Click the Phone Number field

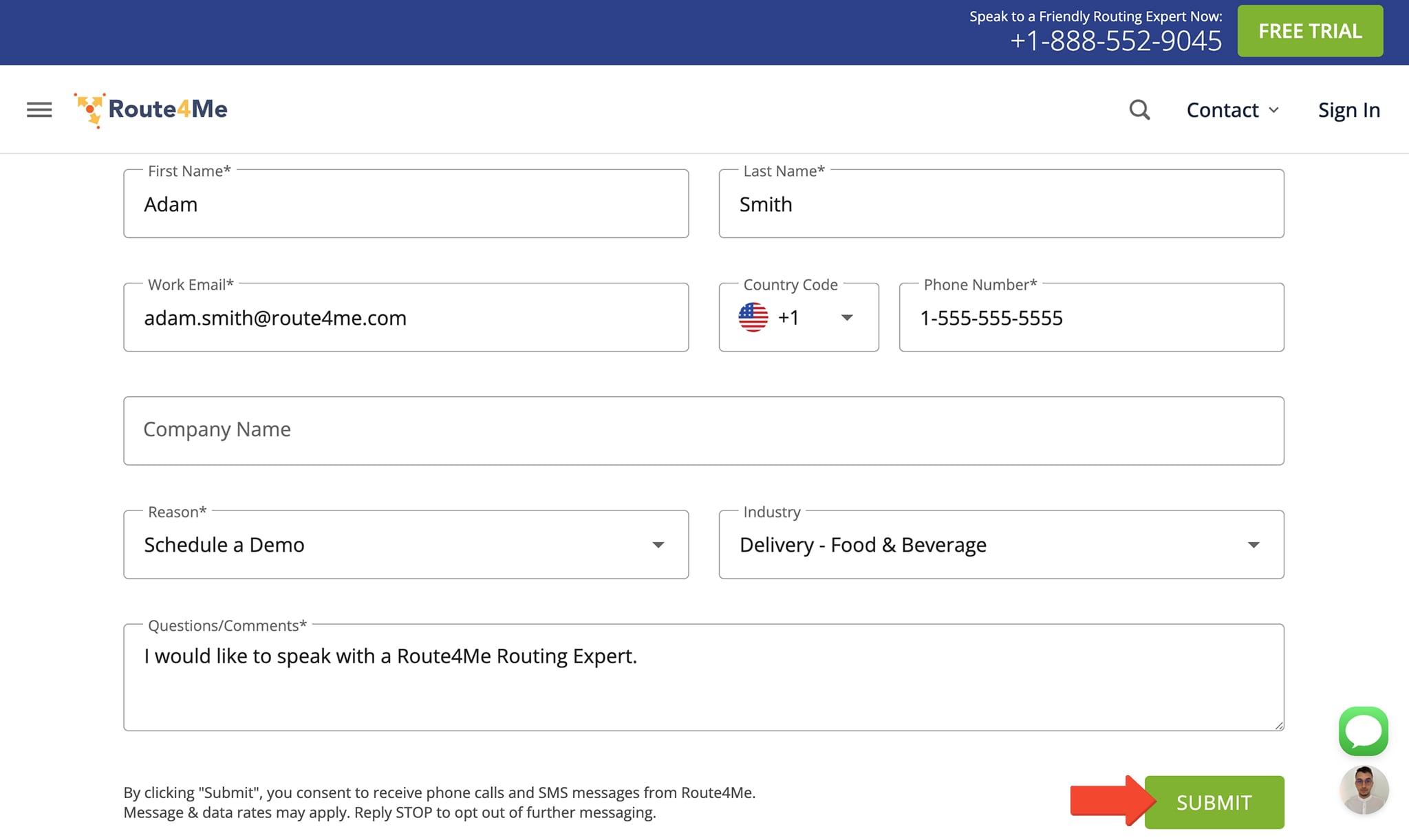1091,317
